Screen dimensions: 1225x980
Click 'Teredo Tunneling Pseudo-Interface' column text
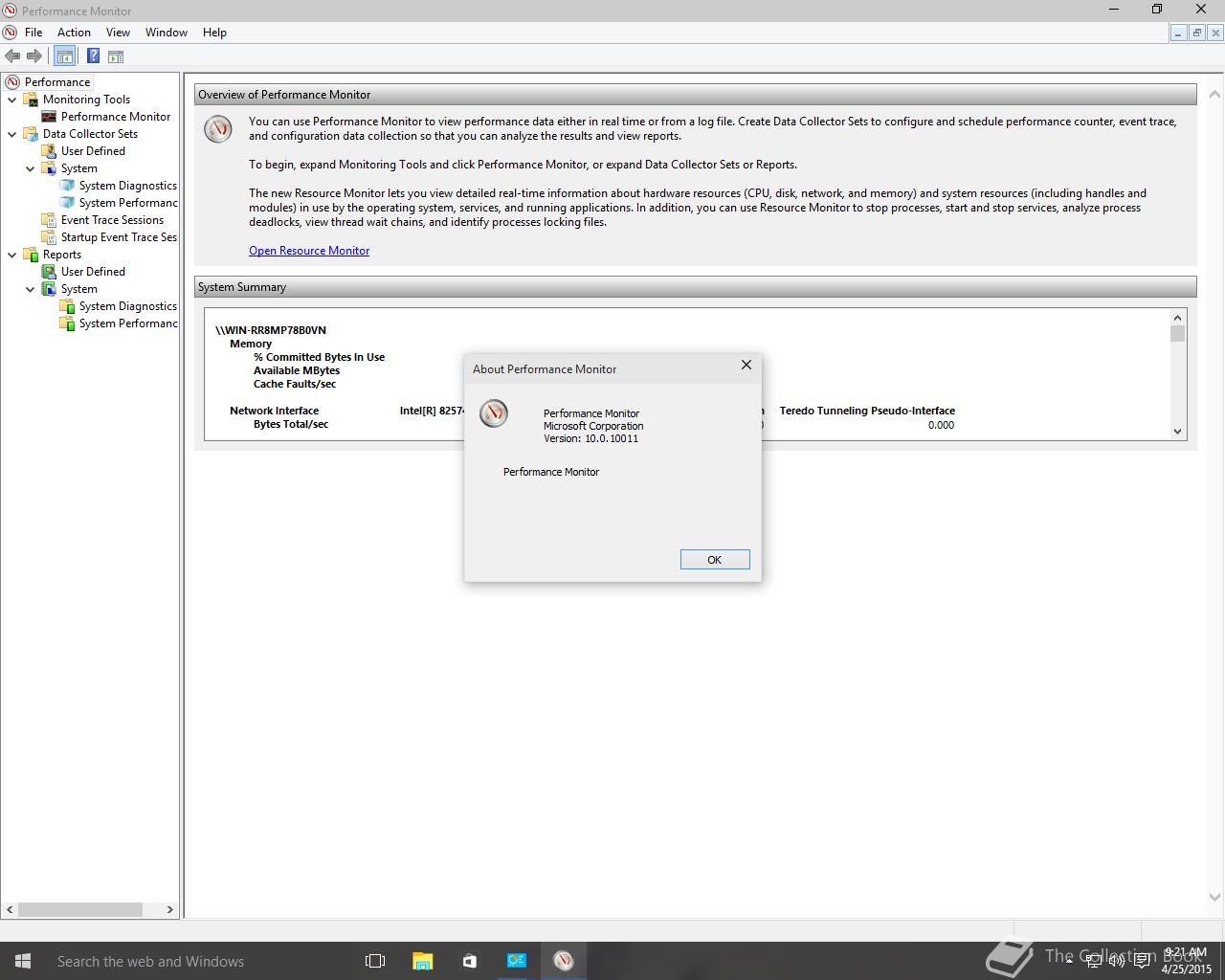pos(867,411)
